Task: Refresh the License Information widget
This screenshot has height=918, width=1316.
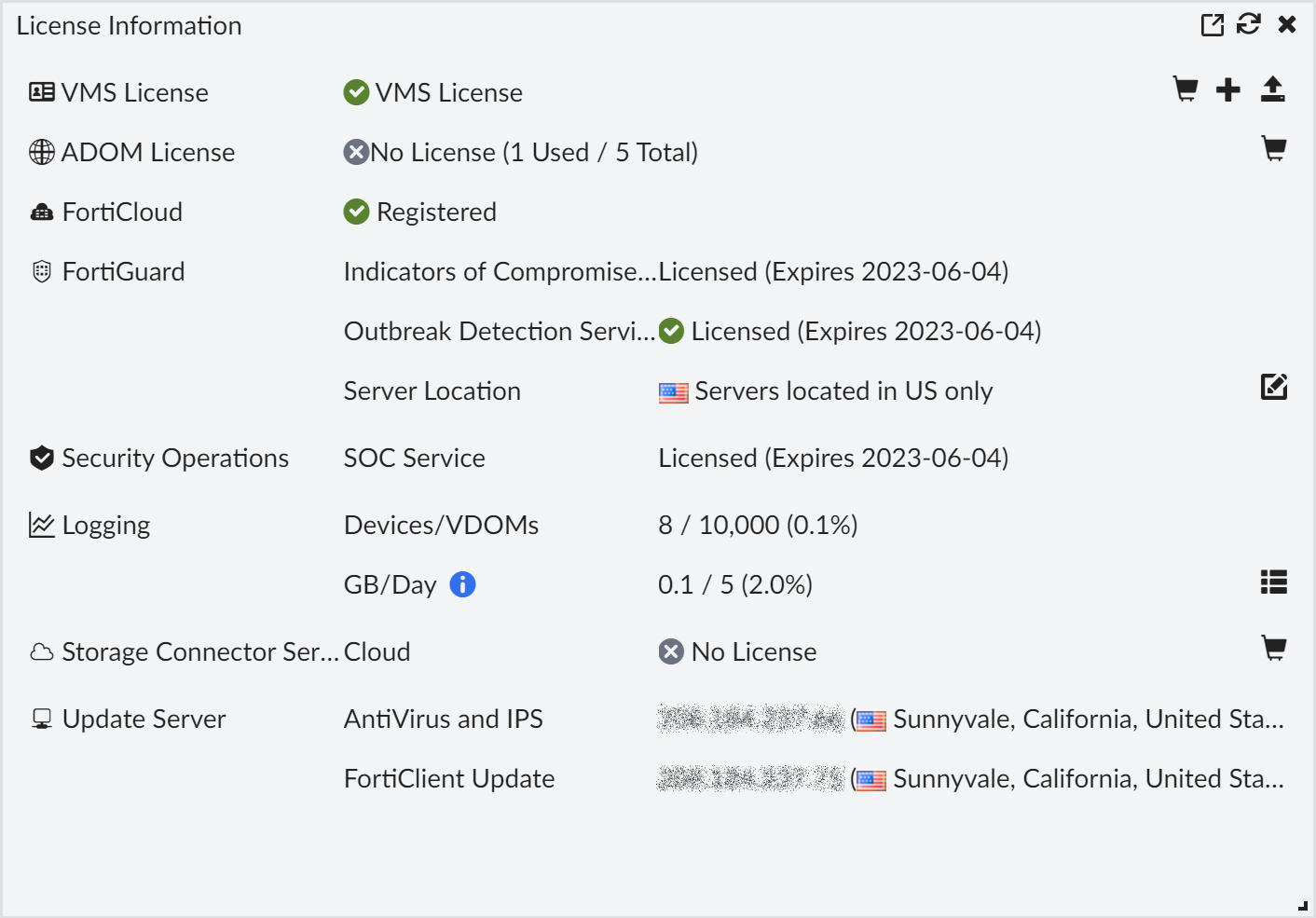Action: [1249, 24]
